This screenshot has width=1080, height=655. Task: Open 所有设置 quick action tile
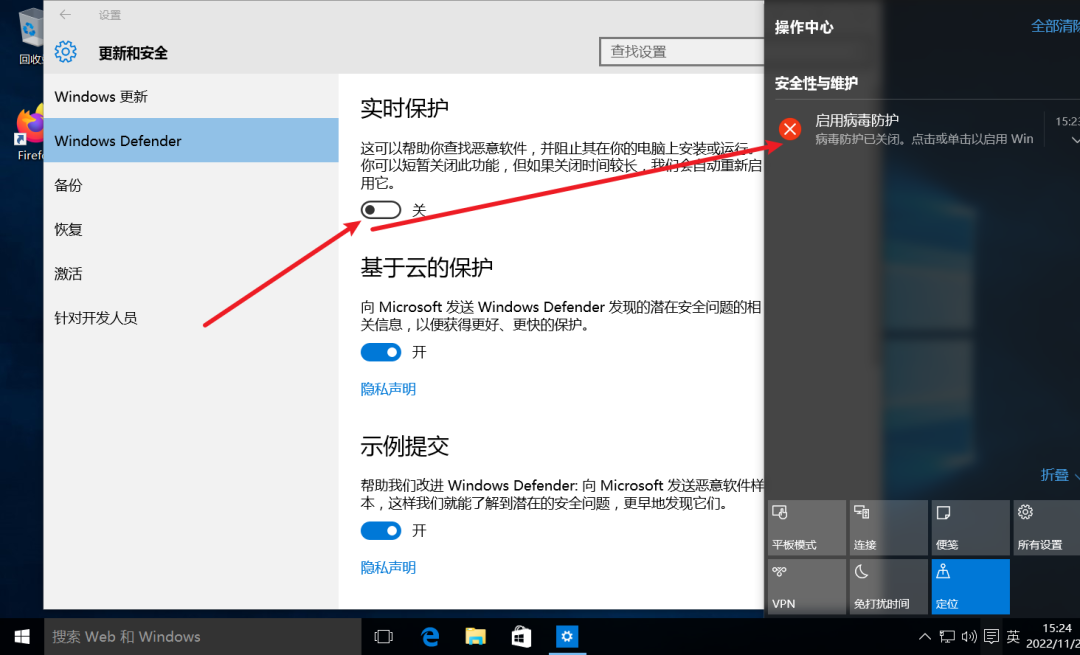pyautogui.click(x=1047, y=528)
